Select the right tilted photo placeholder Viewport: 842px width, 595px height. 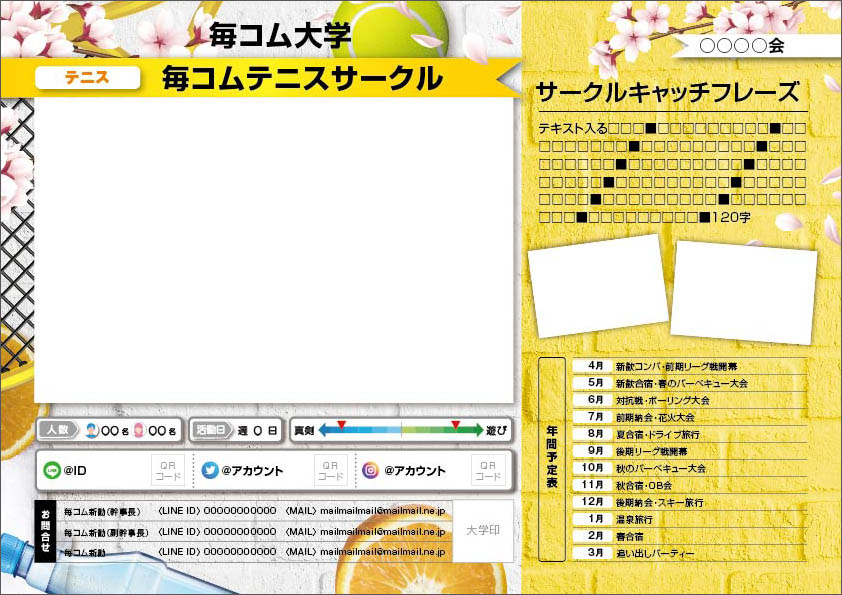click(744, 293)
